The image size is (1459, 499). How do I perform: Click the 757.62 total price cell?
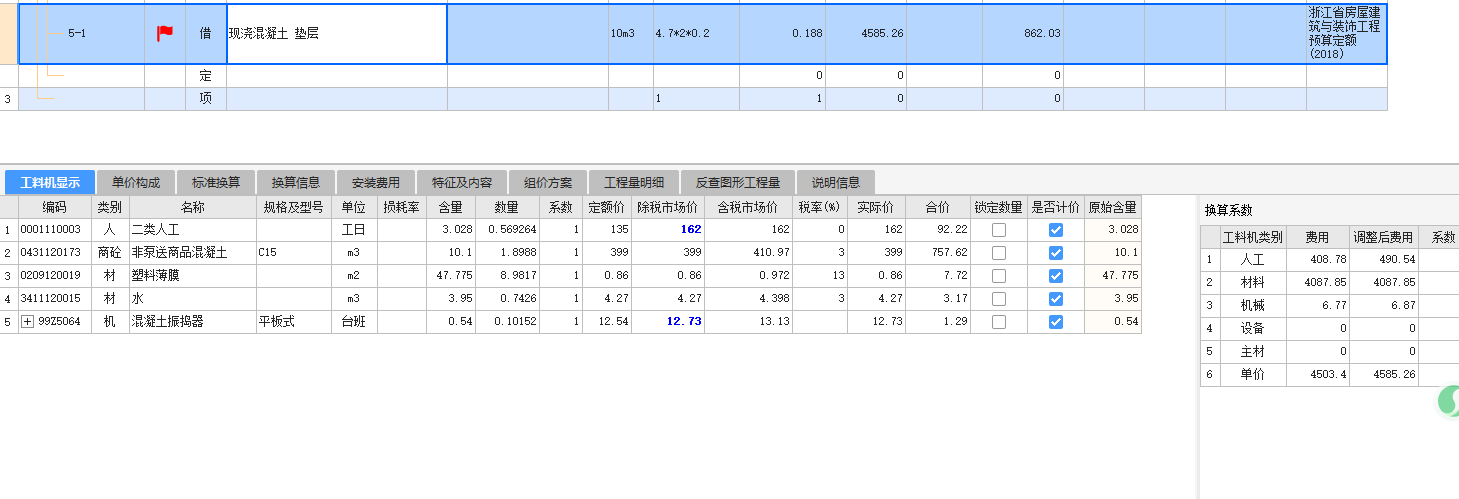coord(938,253)
